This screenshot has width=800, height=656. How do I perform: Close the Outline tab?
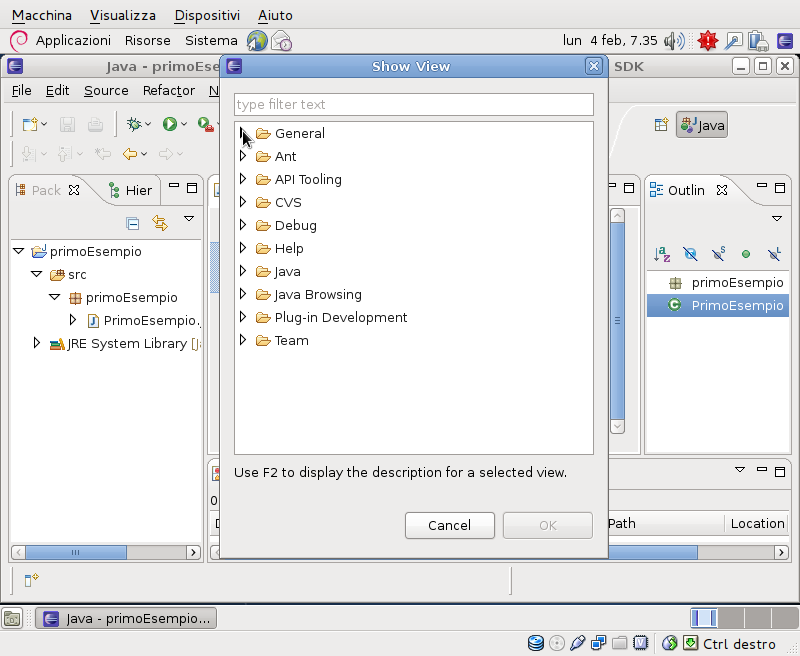click(x=721, y=190)
